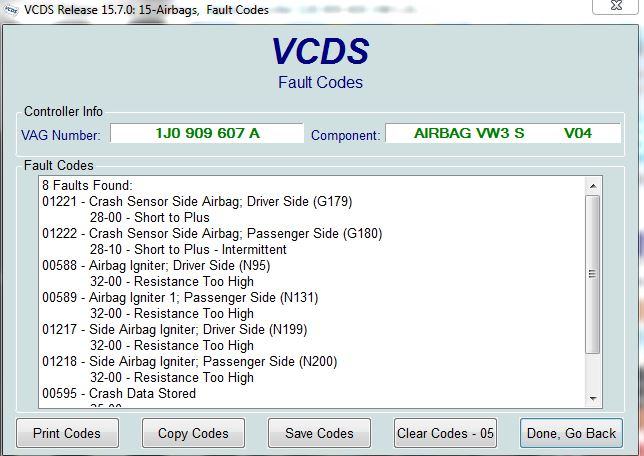Image resolution: width=644 pixels, height=456 pixels.
Task: Close the VCDS window
Action: tap(616, 6)
